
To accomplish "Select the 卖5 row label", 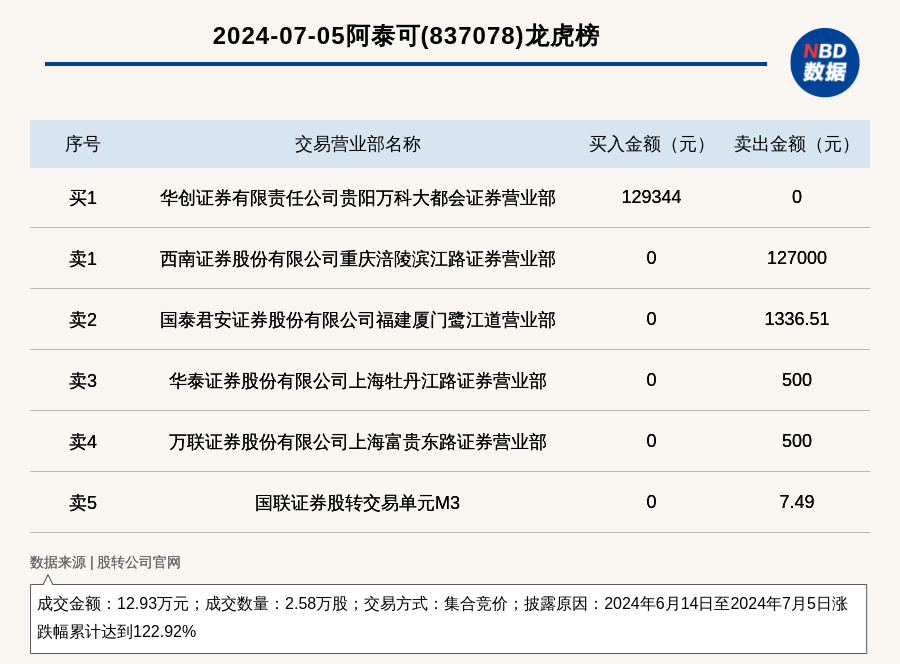I will coord(83,503).
